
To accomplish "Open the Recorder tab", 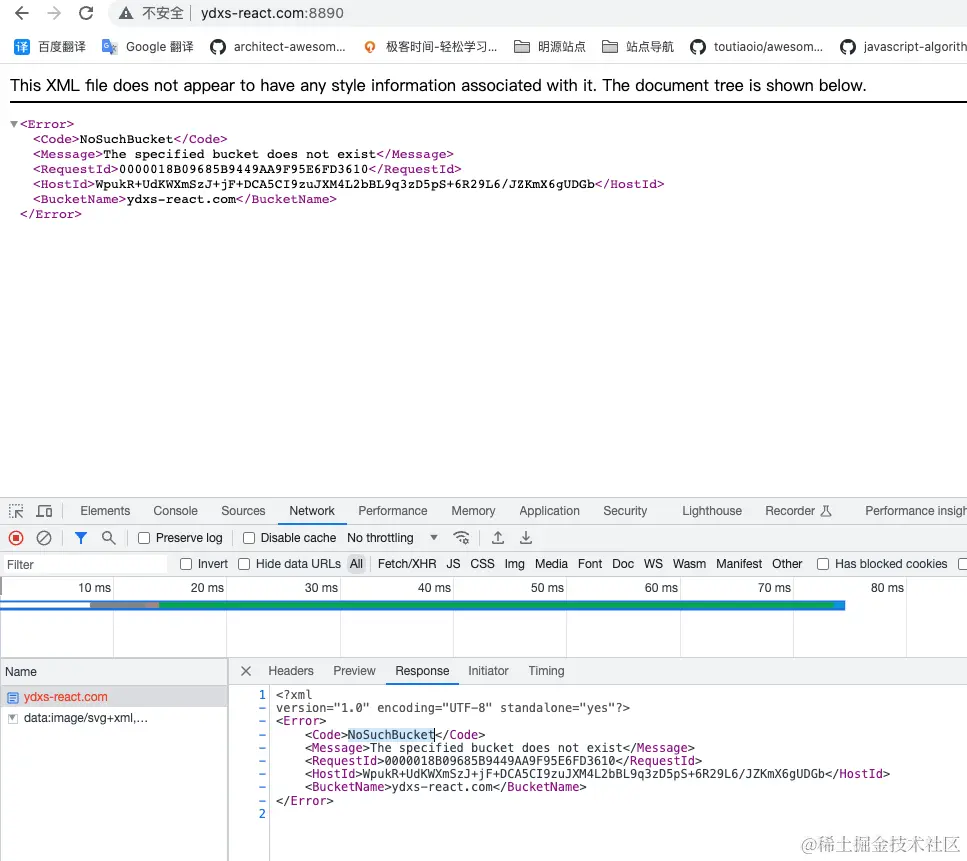I will 798,511.
